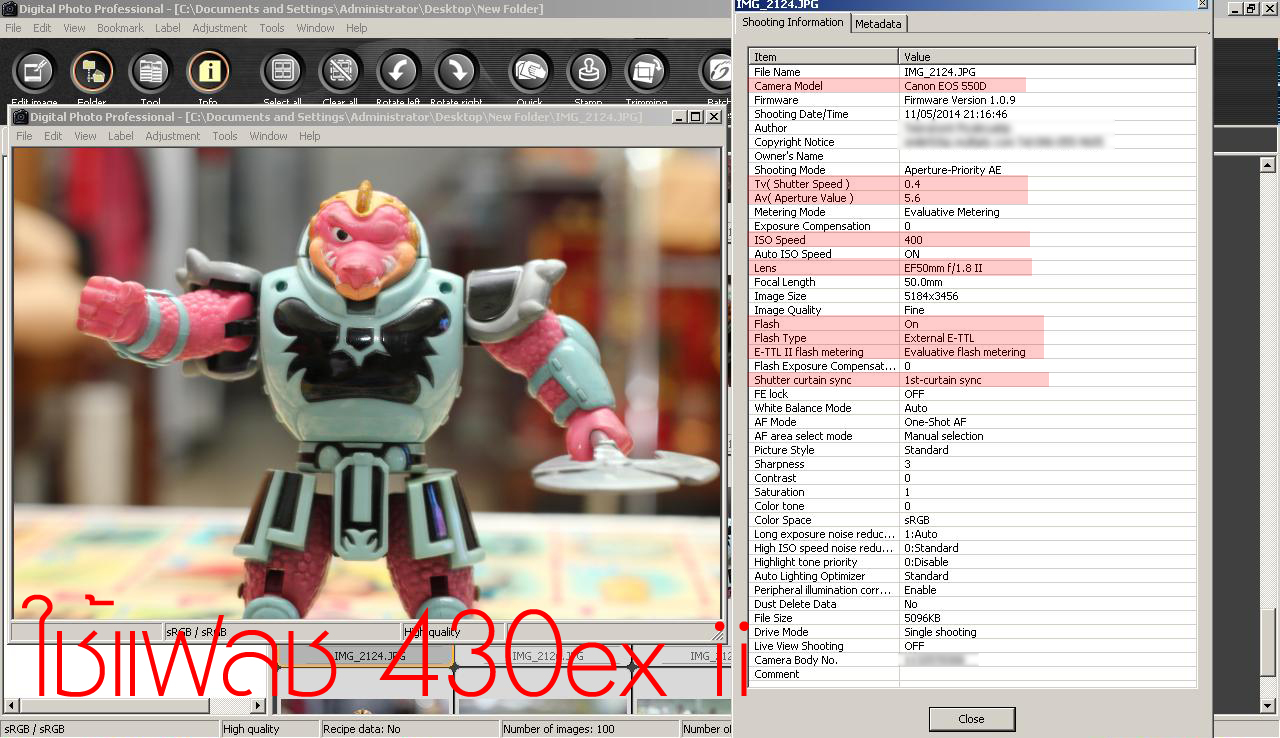
Task: Click the Focal Length row
Action: point(972,282)
